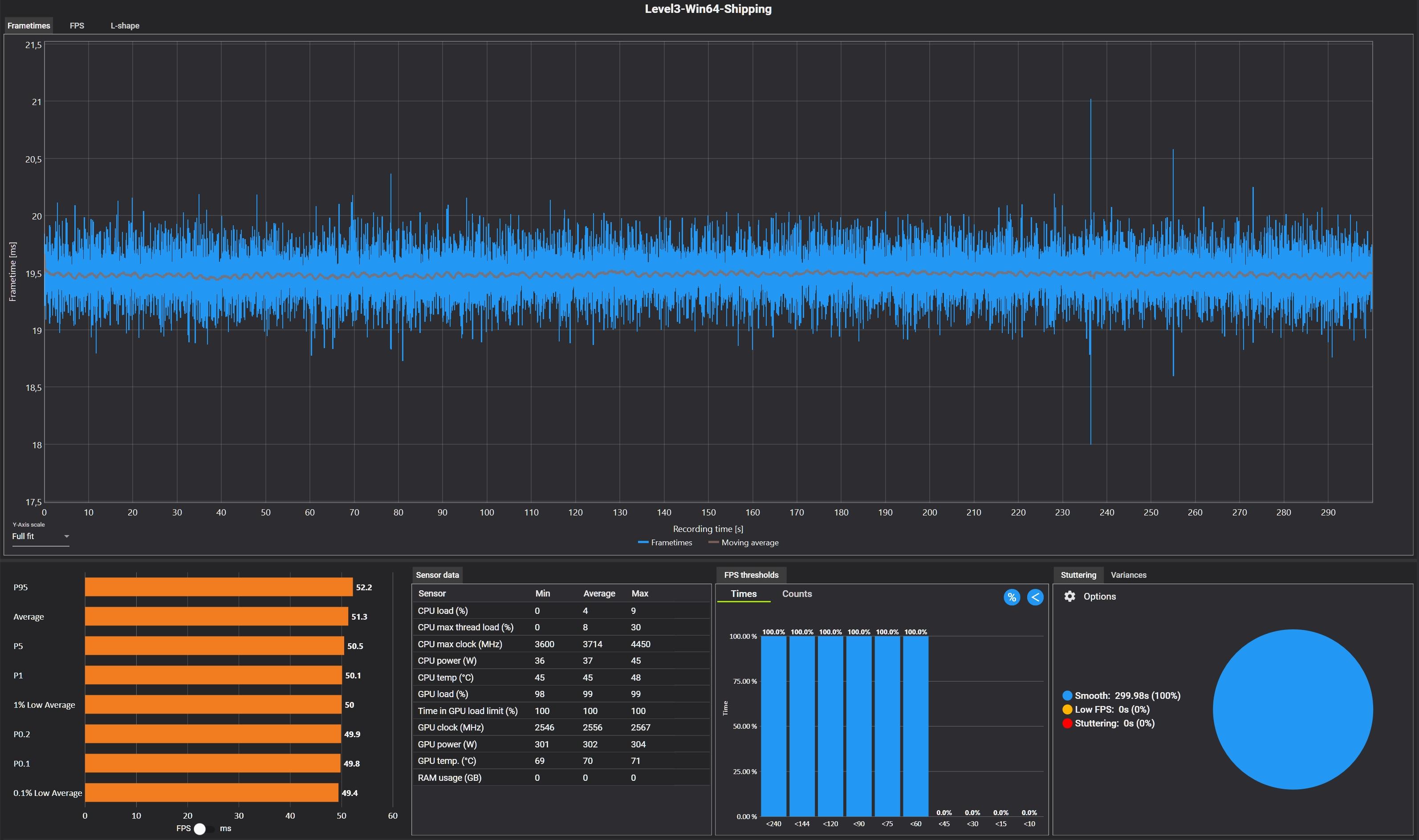Click the 0.1% Low Average bar
This screenshot has height=840, width=1419.
point(211,793)
